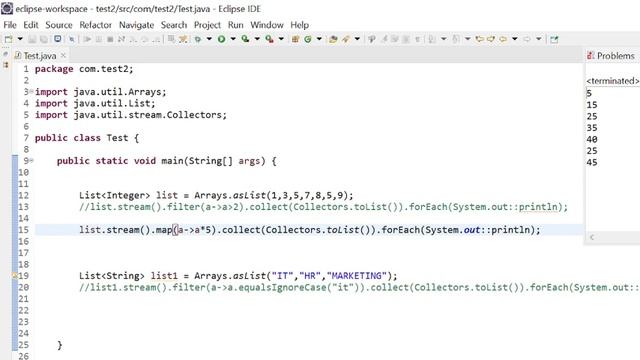Click the Search toolbar icon

tap(345, 39)
